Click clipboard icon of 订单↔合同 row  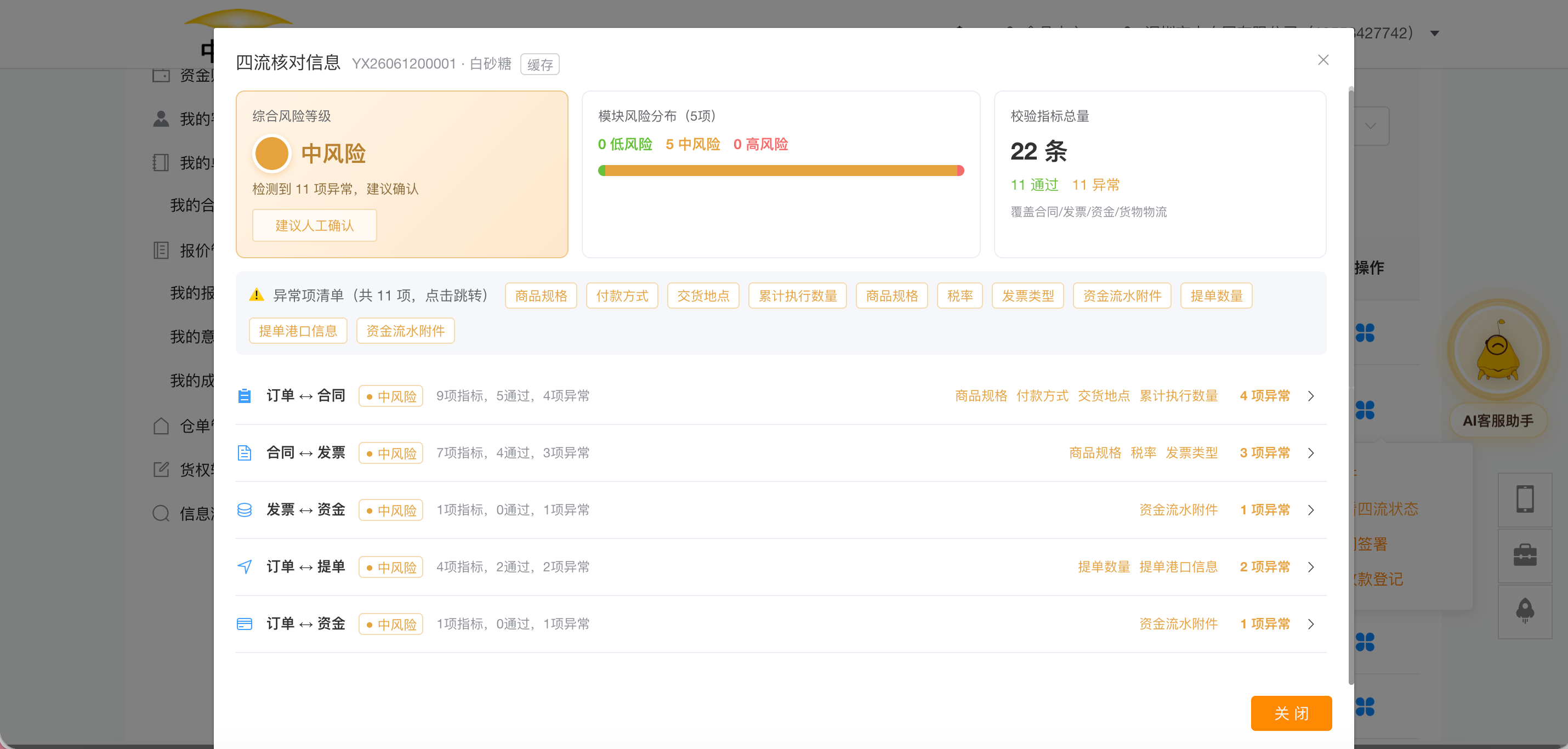pos(244,396)
